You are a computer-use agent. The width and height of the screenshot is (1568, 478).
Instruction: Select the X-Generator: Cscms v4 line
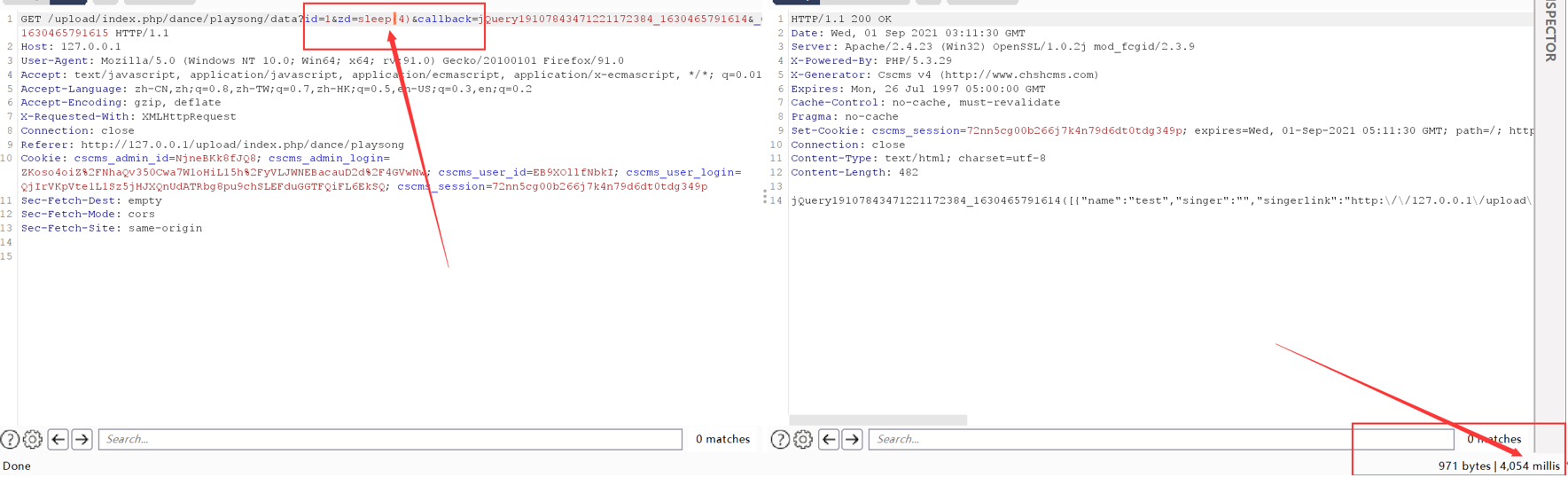click(x=945, y=74)
